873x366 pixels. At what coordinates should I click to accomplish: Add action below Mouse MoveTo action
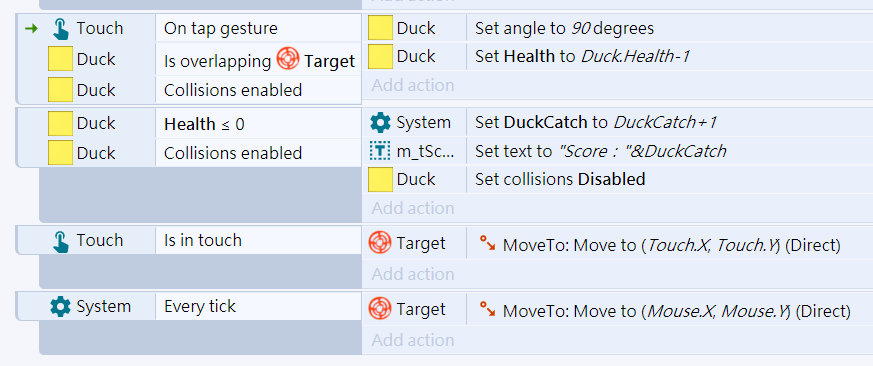(413, 340)
